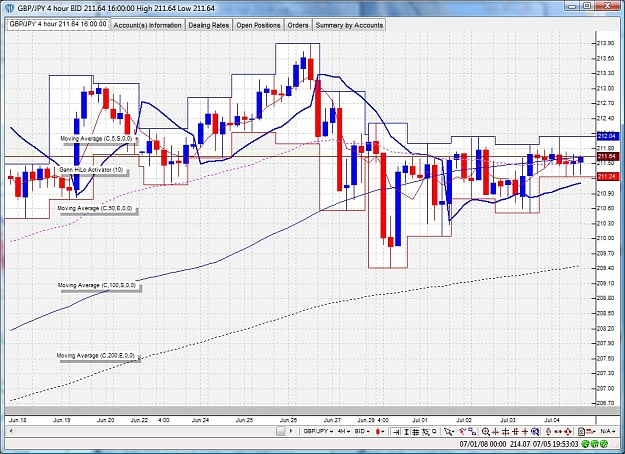Select the arrow pointer cursor tool

coord(449,431)
